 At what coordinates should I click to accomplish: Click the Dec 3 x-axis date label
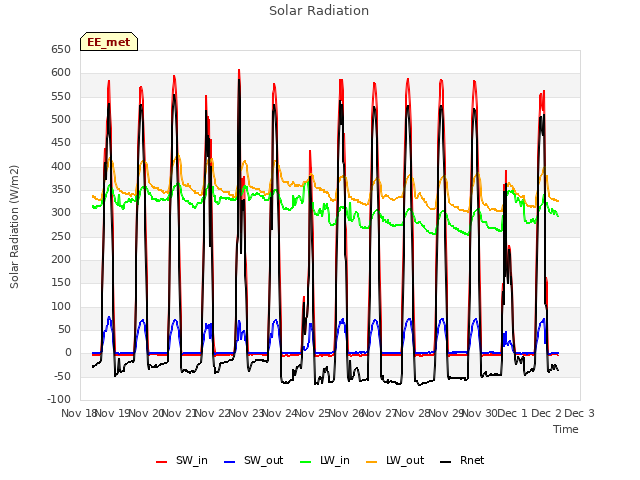(x=579, y=413)
